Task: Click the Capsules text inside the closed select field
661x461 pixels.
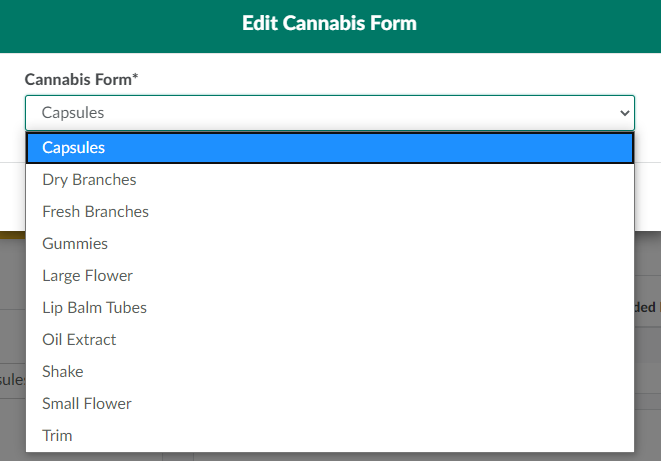Action: (73, 113)
